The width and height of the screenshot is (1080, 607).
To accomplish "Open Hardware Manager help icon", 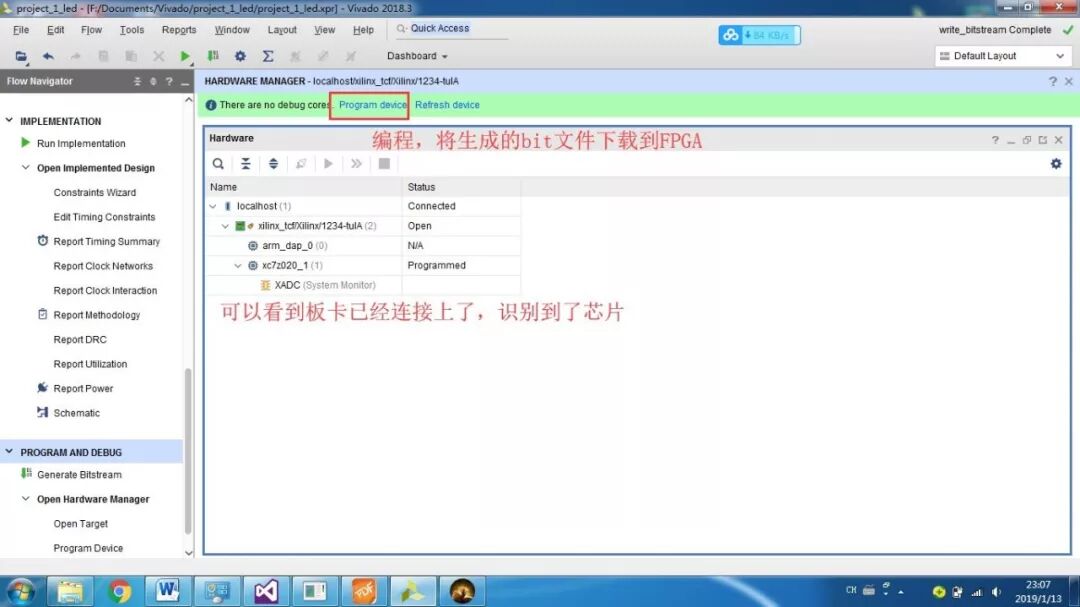I will pyautogui.click(x=1053, y=81).
